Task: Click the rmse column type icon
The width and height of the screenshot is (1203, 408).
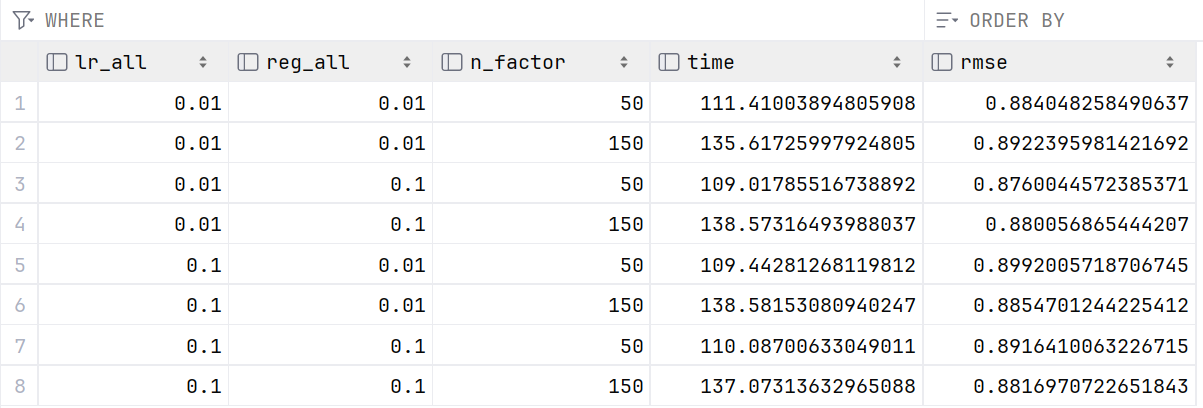Action: point(941,62)
